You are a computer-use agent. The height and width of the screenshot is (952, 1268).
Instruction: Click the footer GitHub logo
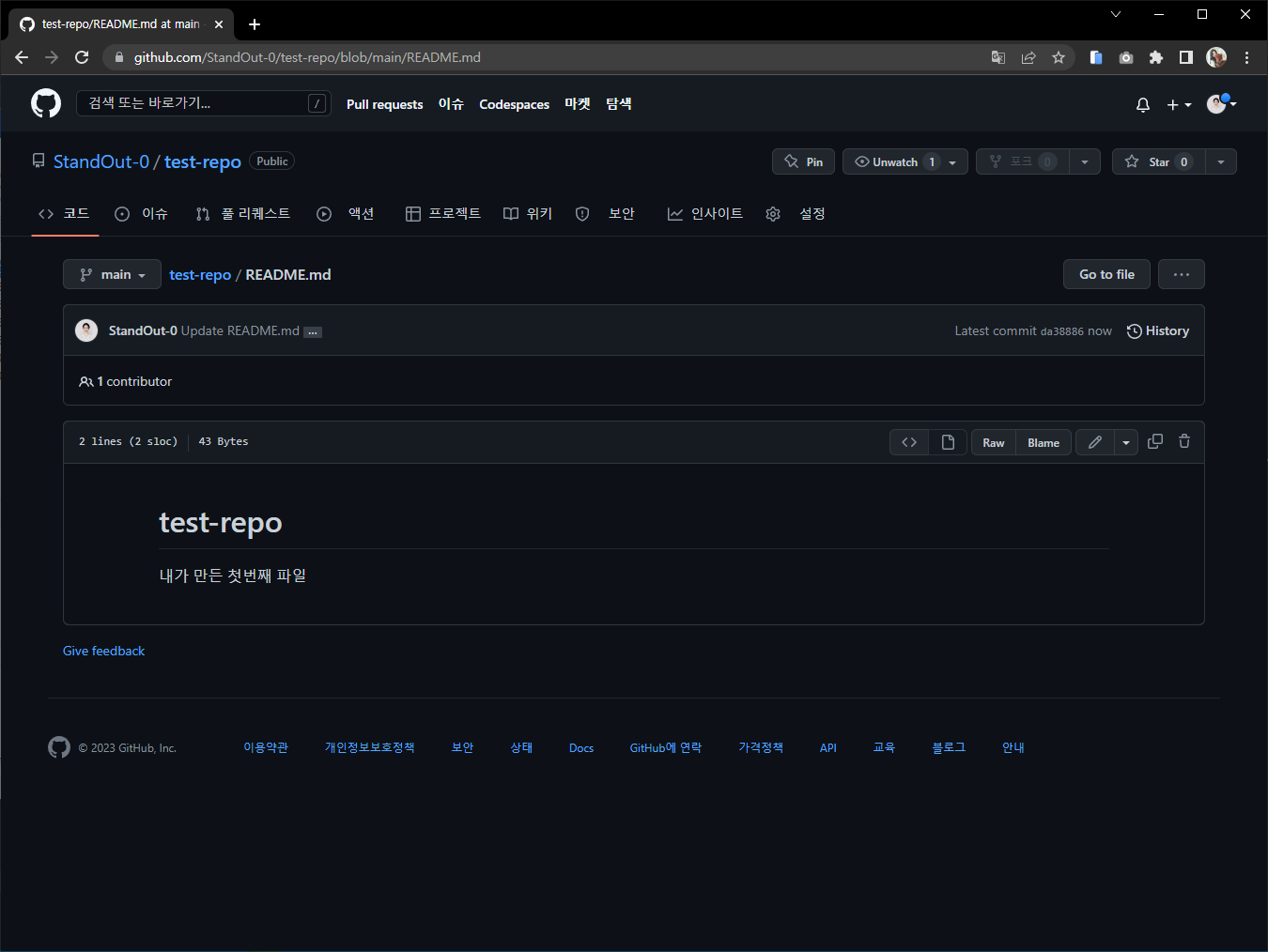59,747
